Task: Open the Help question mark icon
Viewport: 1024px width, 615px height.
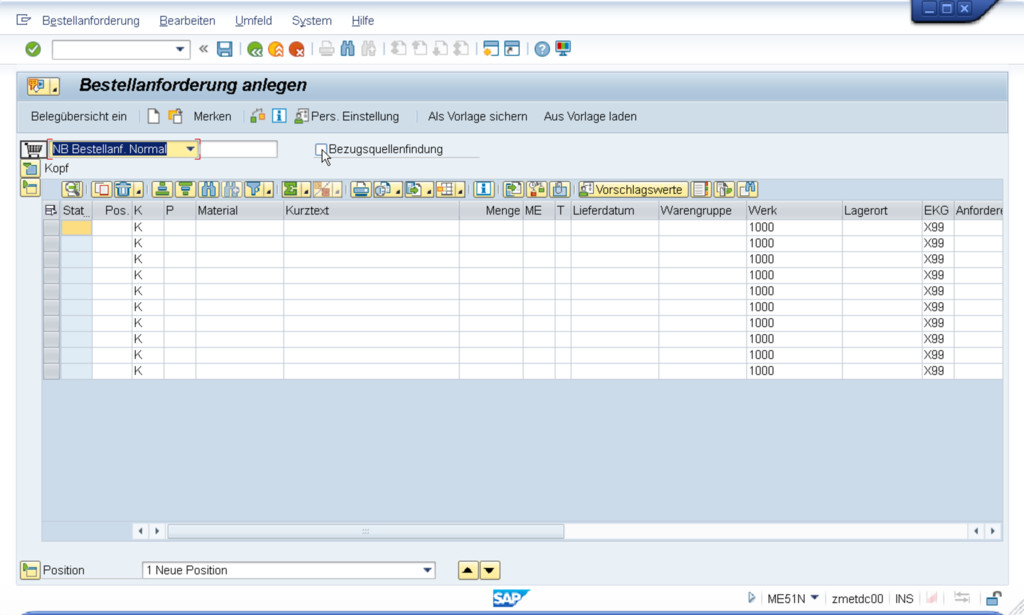Action: [542, 49]
